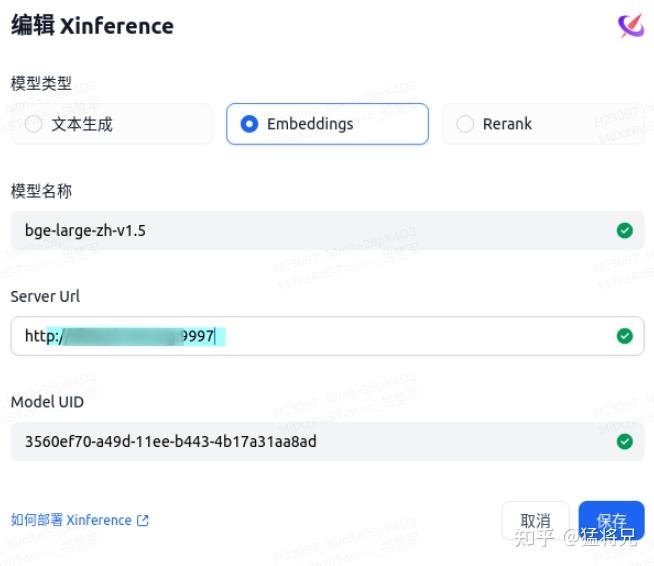Click the http: prefix in Server Url field
This screenshot has height=566, width=654.
pos(40,336)
